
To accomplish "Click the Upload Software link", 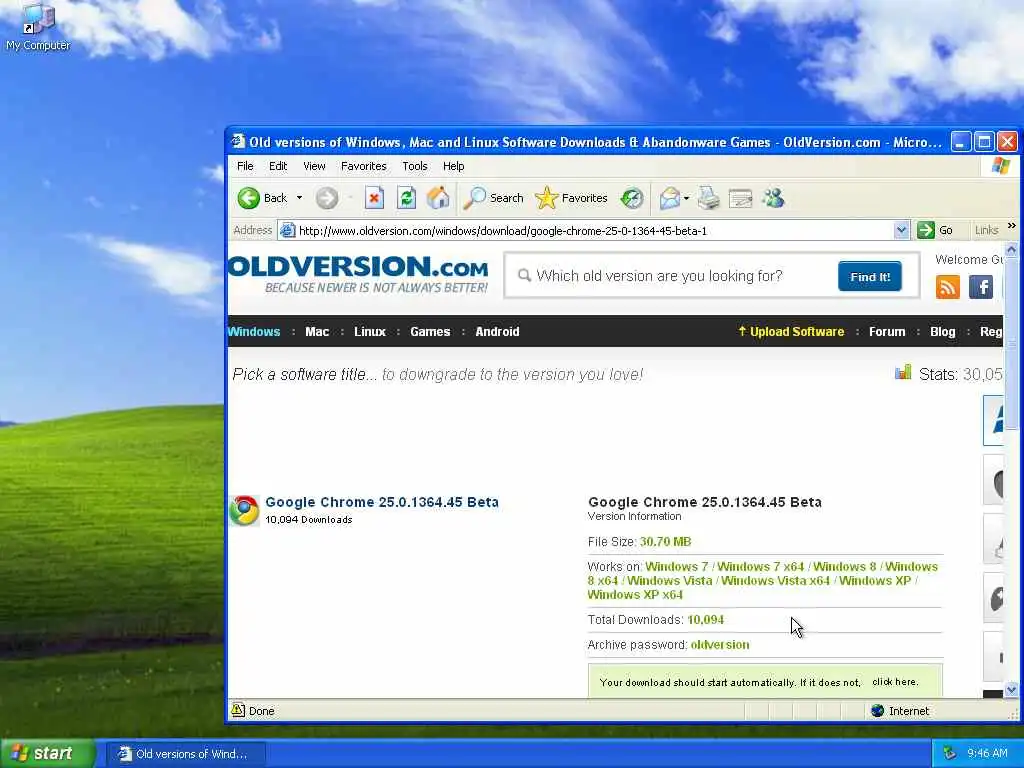I will pyautogui.click(x=791, y=332).
